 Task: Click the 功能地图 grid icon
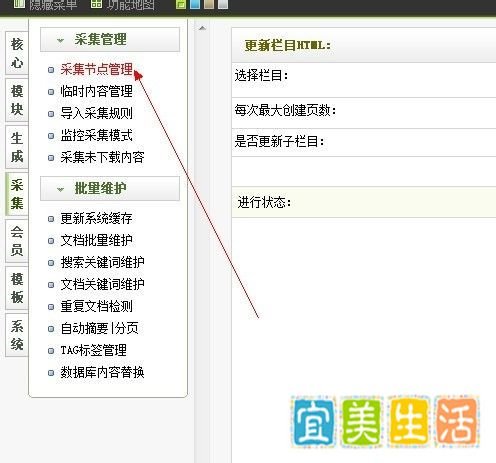(96, 4)
